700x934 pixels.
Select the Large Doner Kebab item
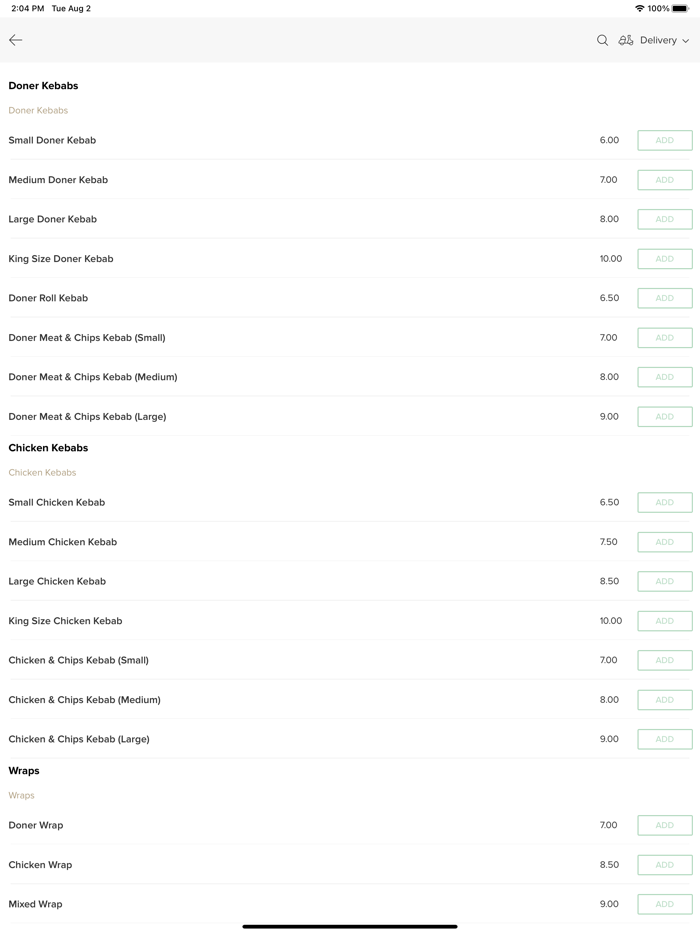tap(53, 219)
